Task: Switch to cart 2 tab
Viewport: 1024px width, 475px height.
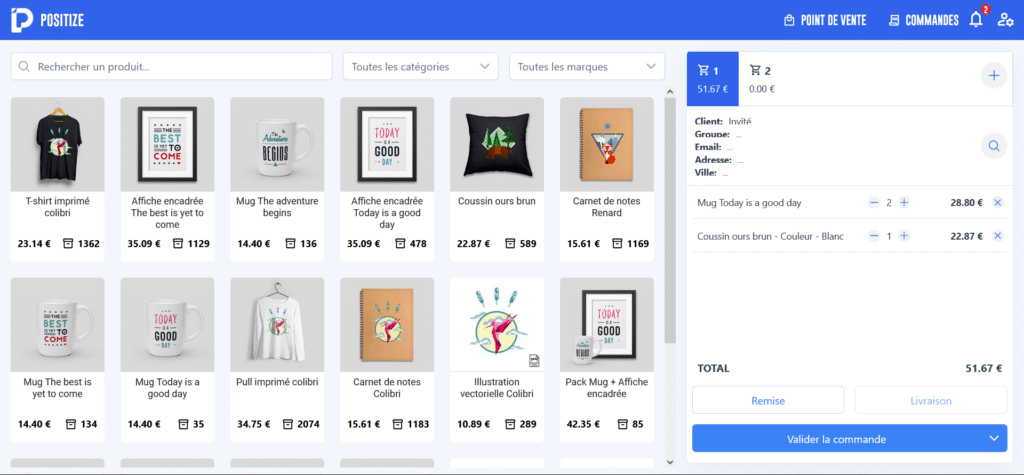Action: point(762,79)
